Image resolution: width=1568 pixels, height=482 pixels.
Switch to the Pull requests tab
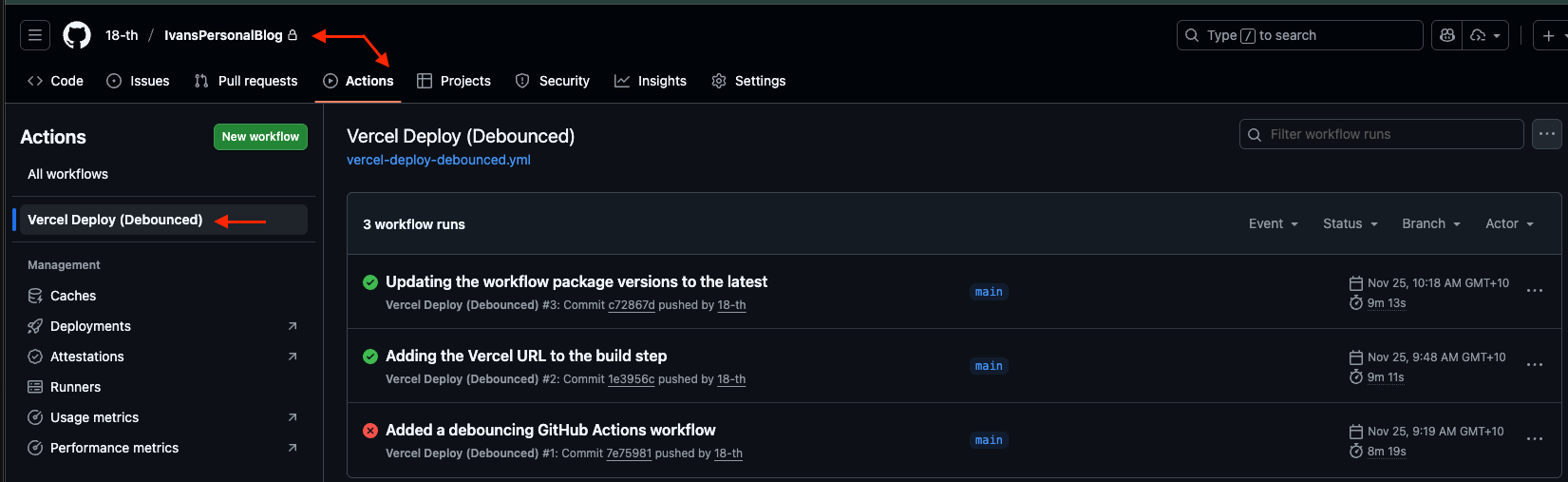click(x=246, y=81)
